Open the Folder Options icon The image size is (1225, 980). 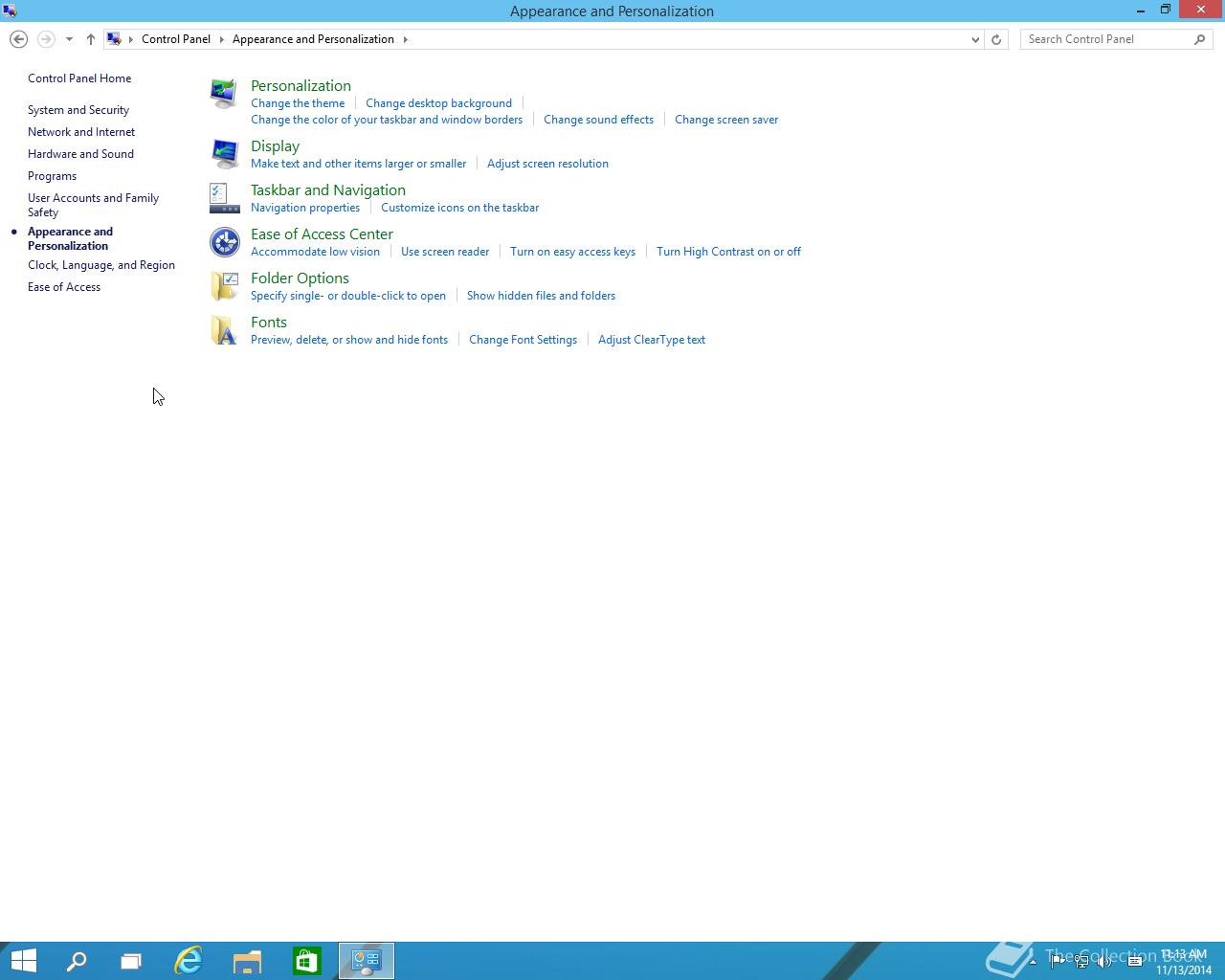click(x=224, y=286)
